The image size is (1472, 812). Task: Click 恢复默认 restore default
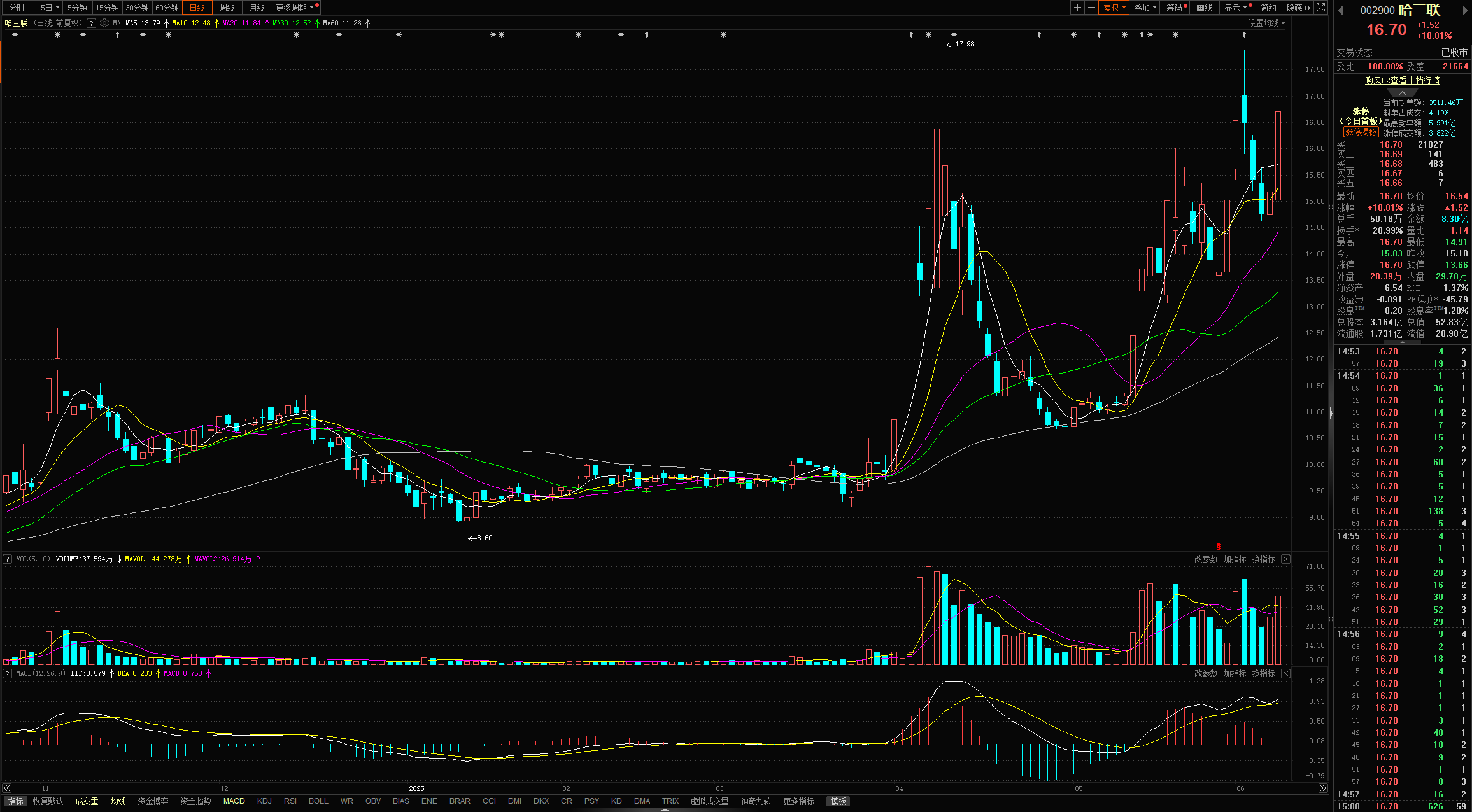(x=48, y=801)
